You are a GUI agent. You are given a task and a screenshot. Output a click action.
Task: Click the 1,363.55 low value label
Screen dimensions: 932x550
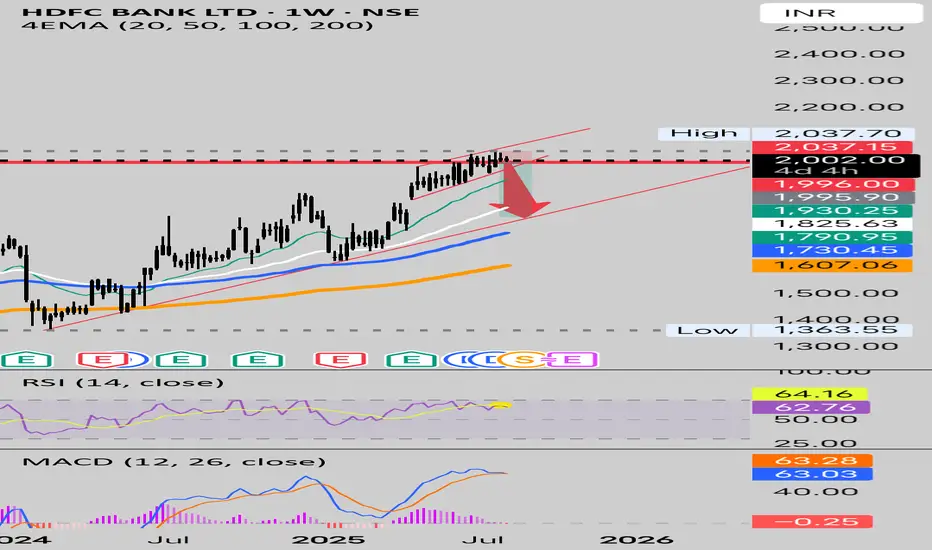coord(832,330)
